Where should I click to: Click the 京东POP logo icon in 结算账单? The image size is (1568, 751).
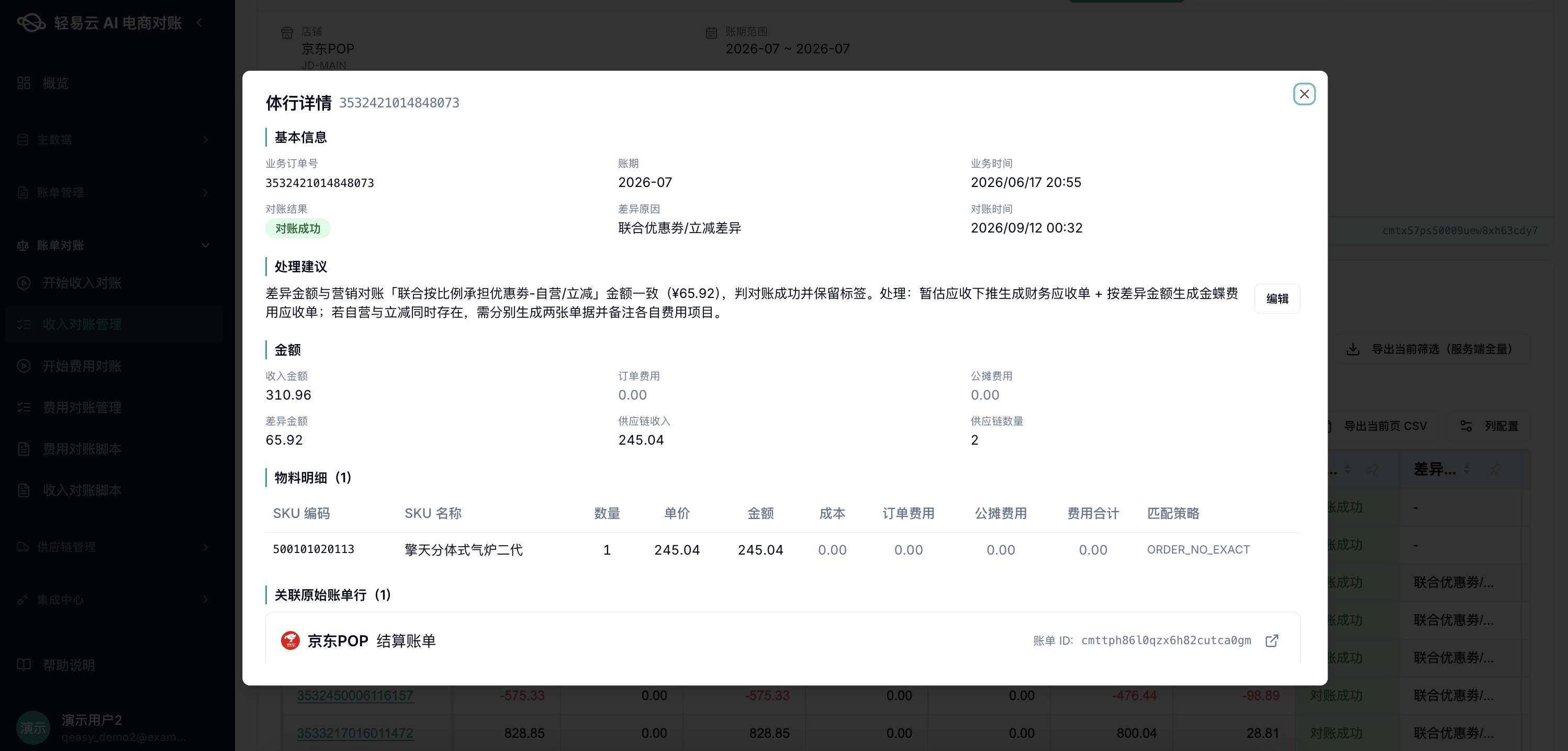point(290,640)
